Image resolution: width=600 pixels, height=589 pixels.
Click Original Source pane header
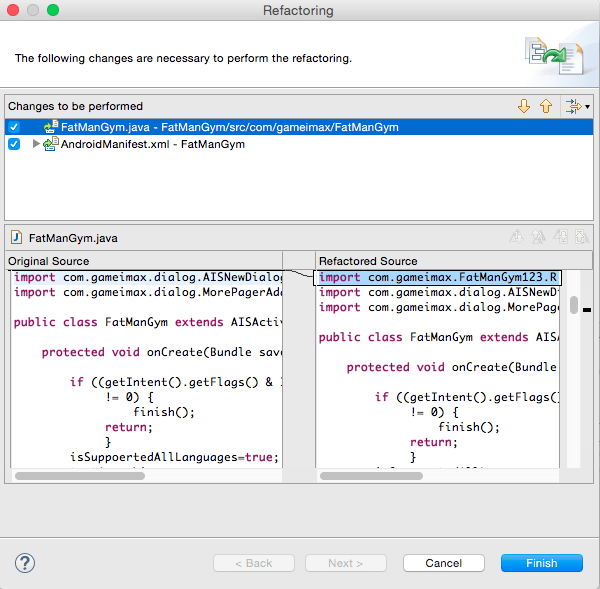(144, 261)
